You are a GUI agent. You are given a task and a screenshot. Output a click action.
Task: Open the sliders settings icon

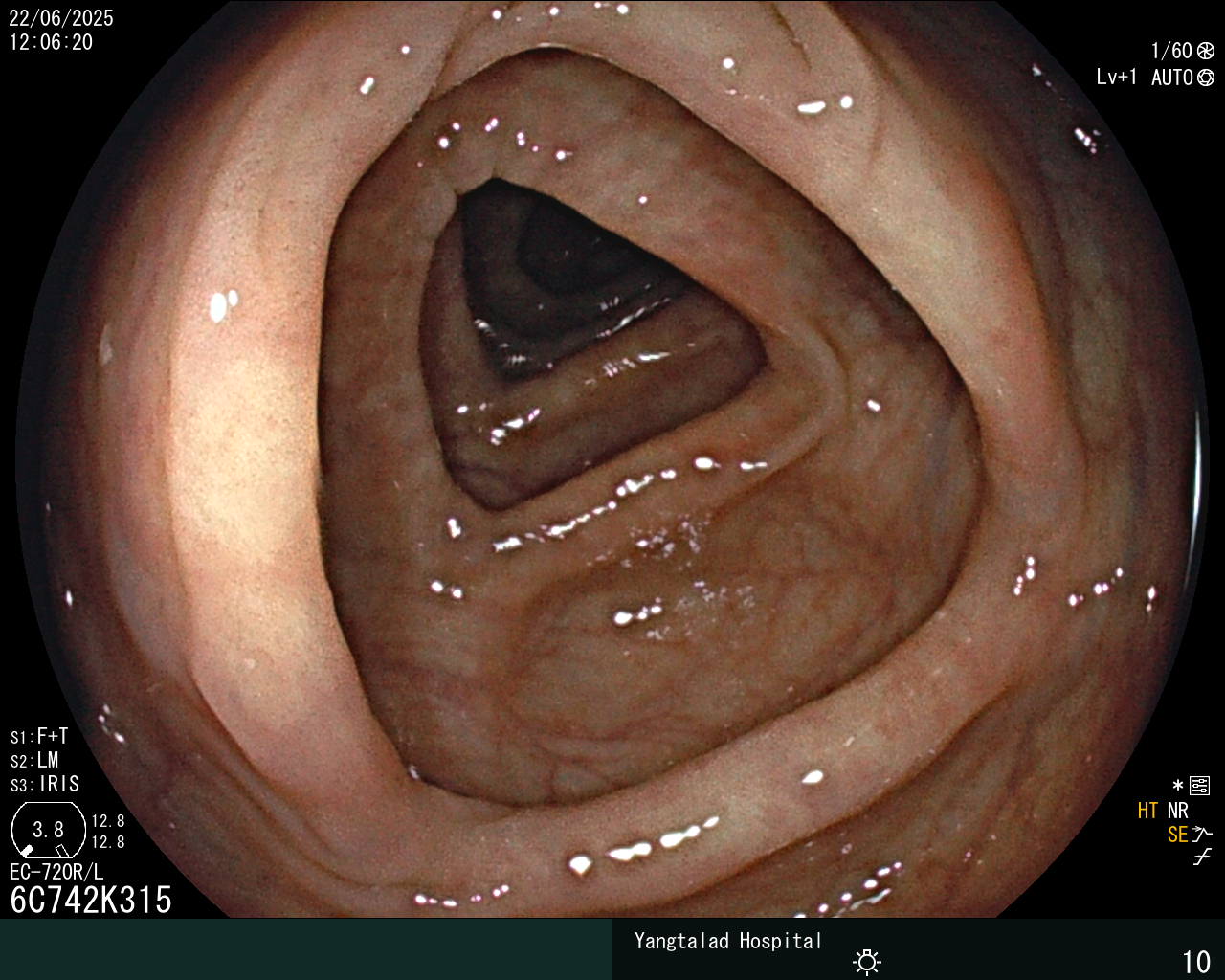[x=1200, y=786]
